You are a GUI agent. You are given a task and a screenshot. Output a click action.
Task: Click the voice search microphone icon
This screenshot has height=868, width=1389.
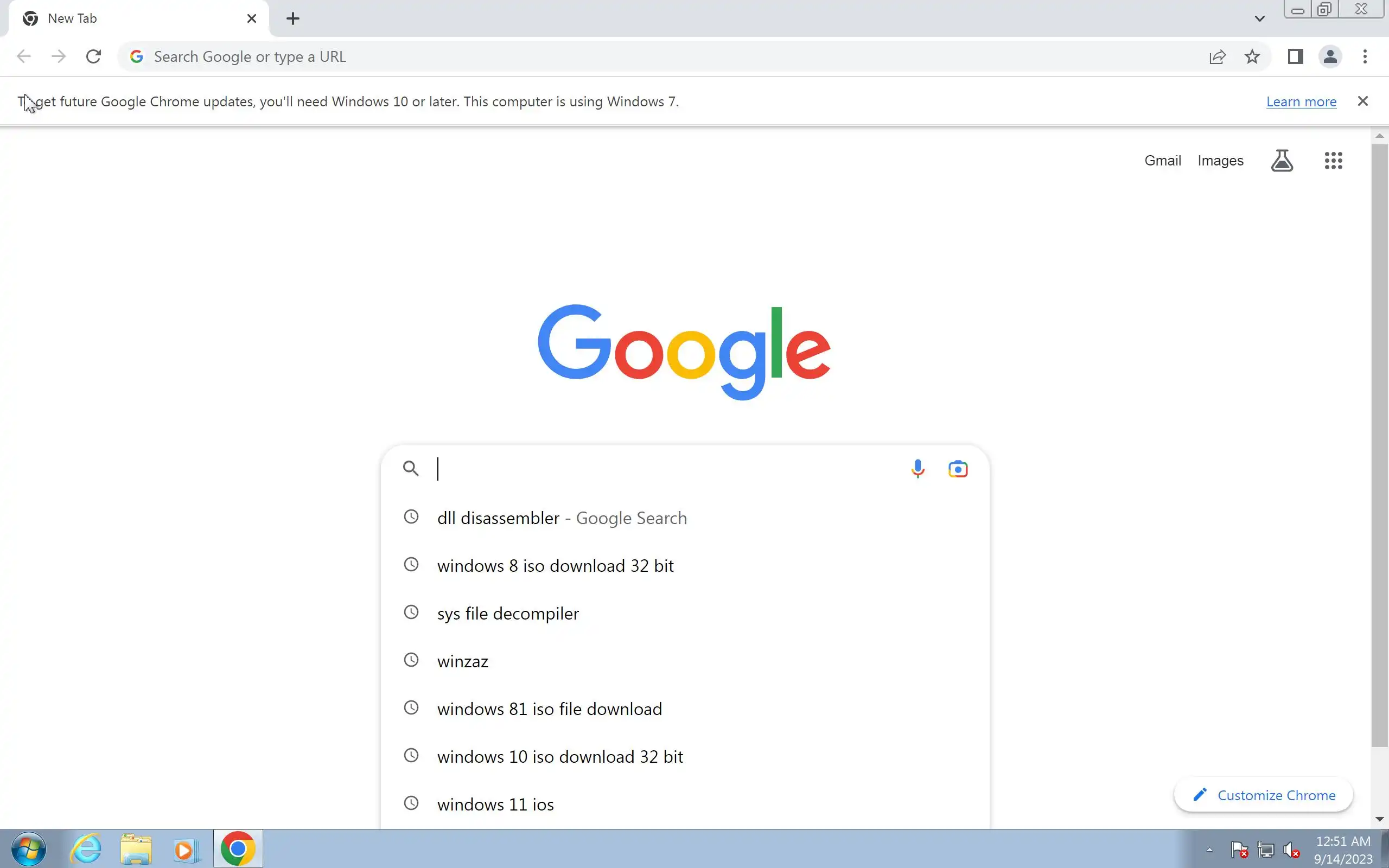click(918, 469)
